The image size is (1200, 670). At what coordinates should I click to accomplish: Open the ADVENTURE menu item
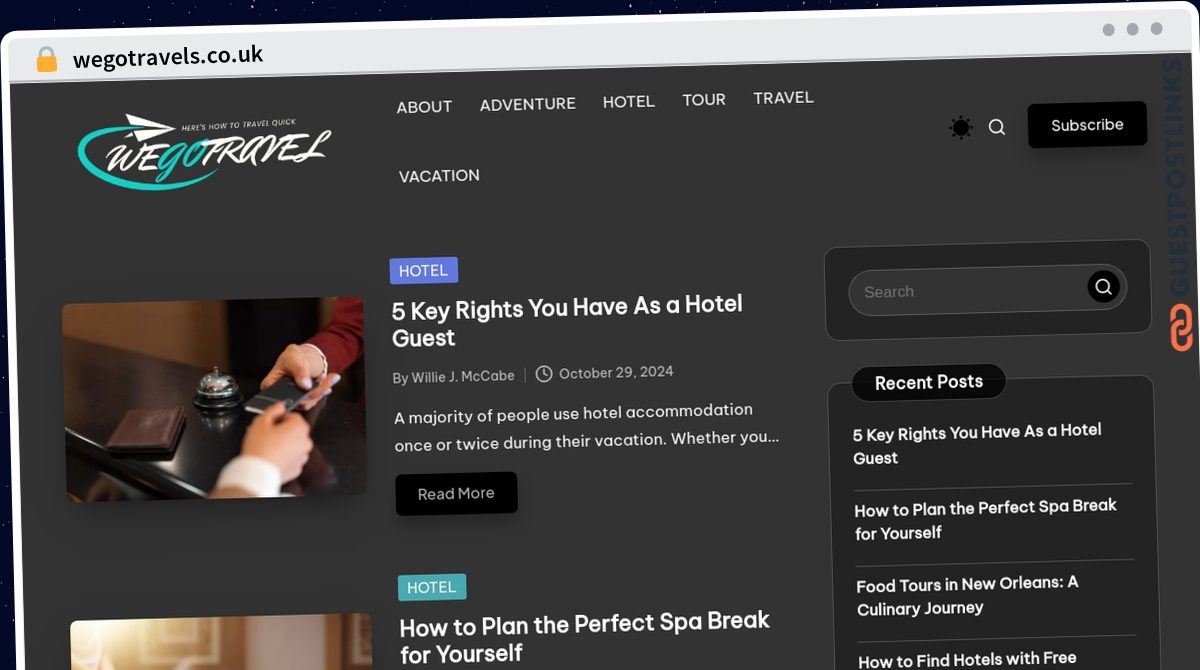tap(528, 104)
